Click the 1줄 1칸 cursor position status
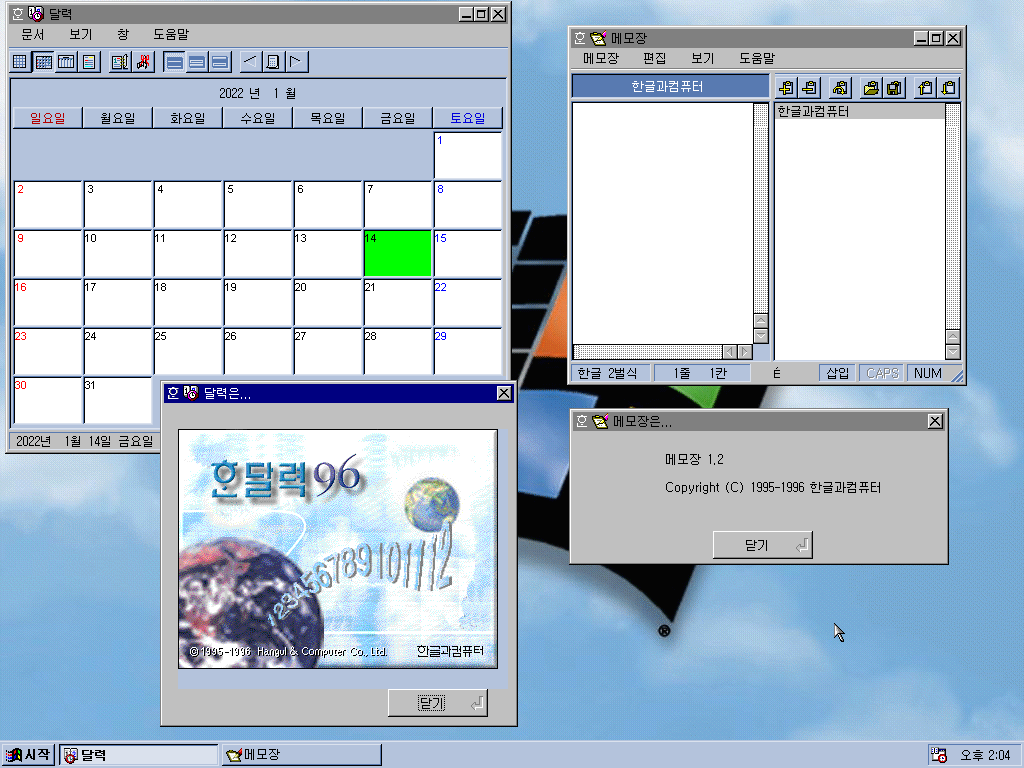The height and width of the screenshot is (768, 1024). coord(700,373)
